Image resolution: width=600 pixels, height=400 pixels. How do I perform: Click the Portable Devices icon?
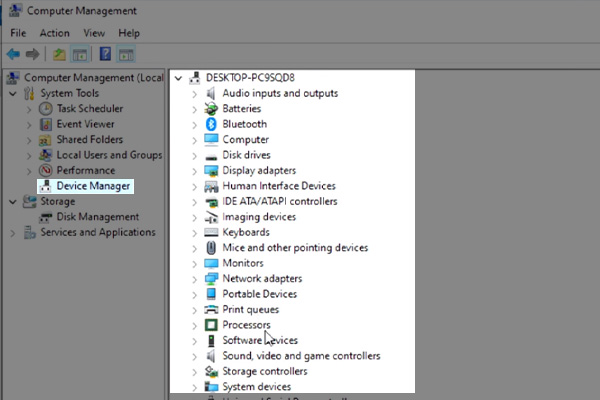tap(211, 294)
